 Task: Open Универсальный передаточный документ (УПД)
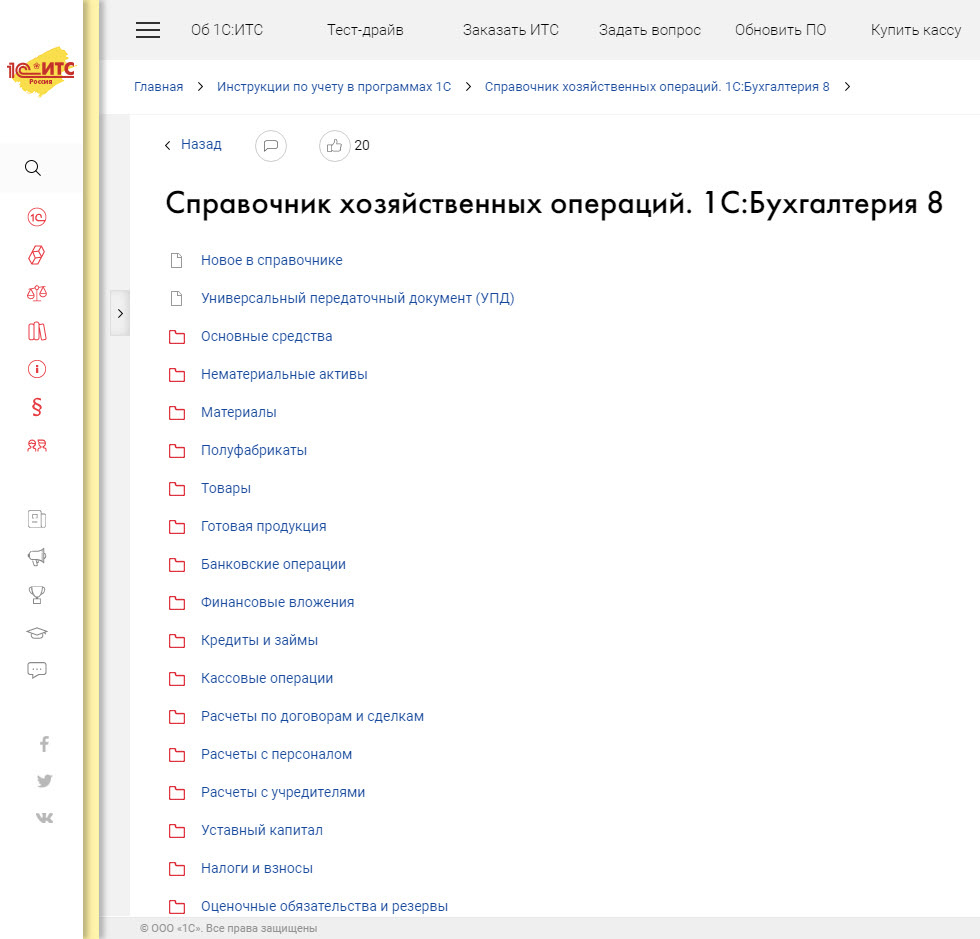(358, 298)
